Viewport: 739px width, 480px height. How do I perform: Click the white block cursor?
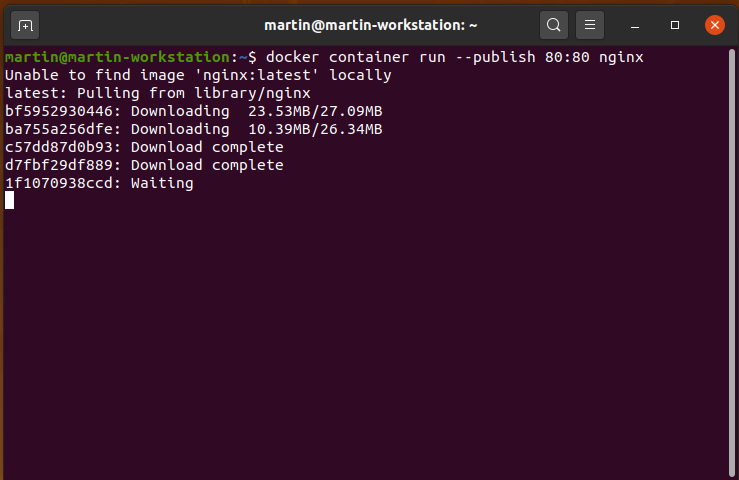tap(9, 200)
